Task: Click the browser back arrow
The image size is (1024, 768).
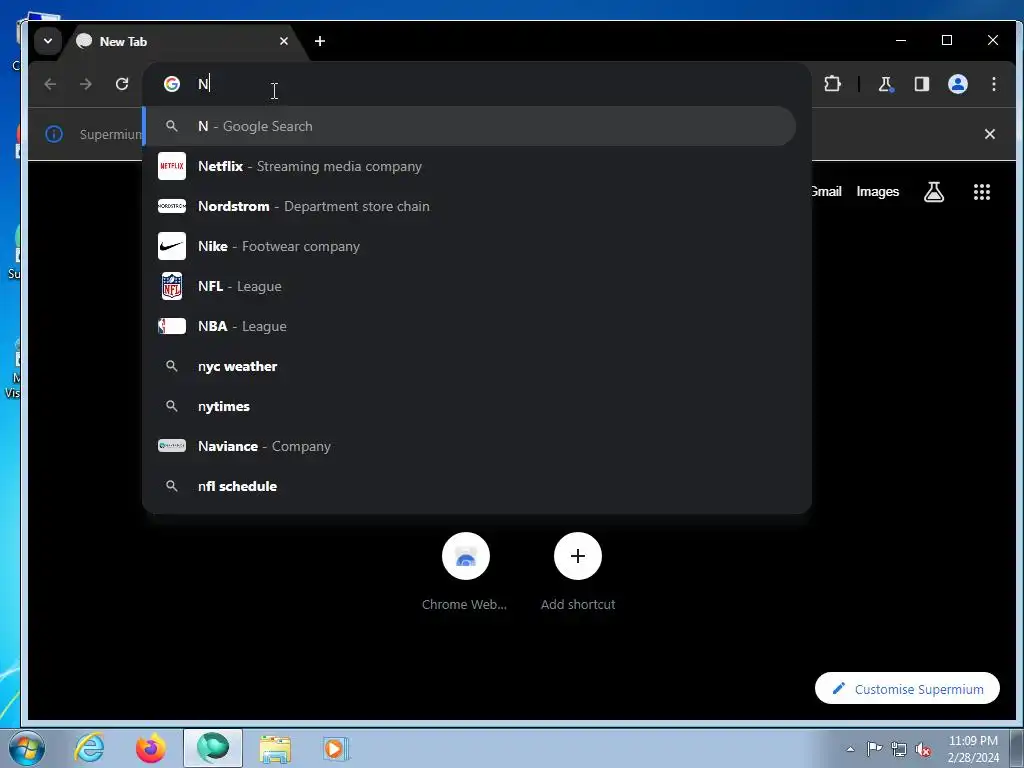Action: click(x=50, y=84)
